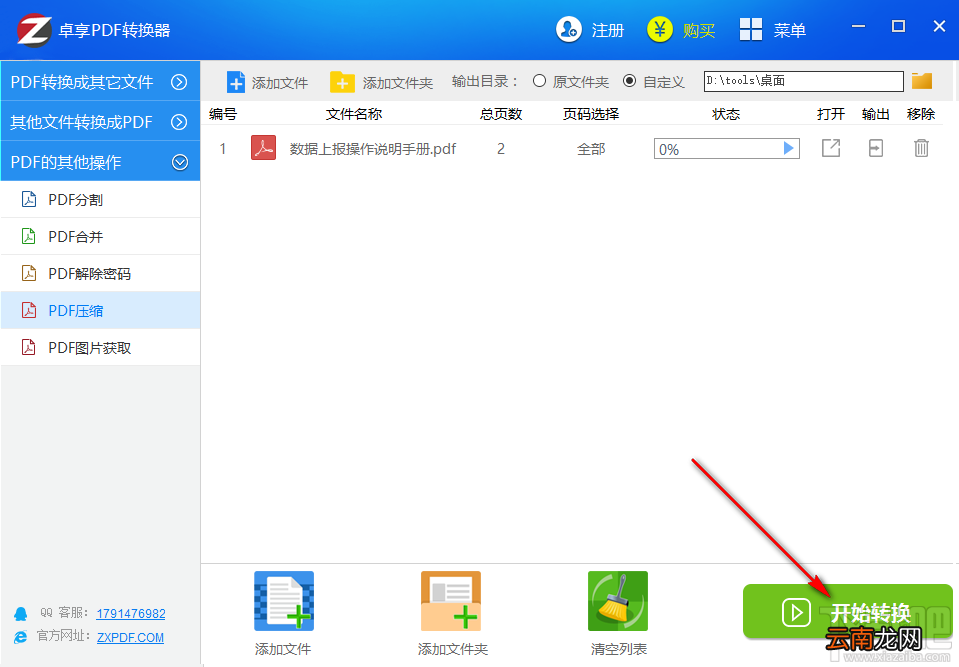The image size is (959, 667).
Task: Select PDF图片获取 in the sidebar
Action: (100, 348)
